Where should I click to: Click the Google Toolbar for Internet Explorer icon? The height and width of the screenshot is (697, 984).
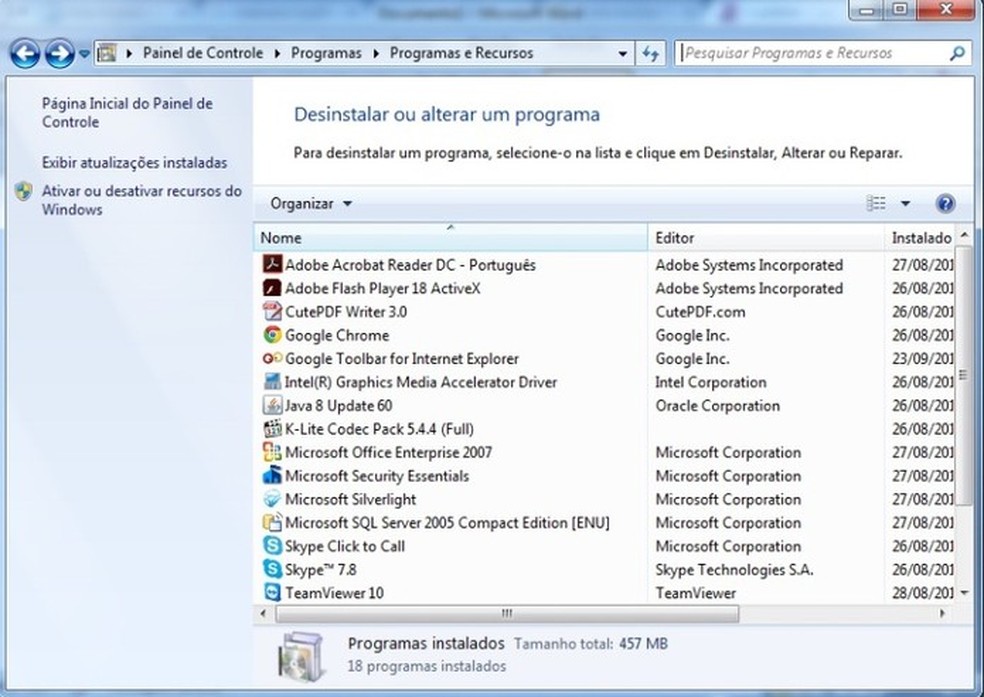[272, 358]
